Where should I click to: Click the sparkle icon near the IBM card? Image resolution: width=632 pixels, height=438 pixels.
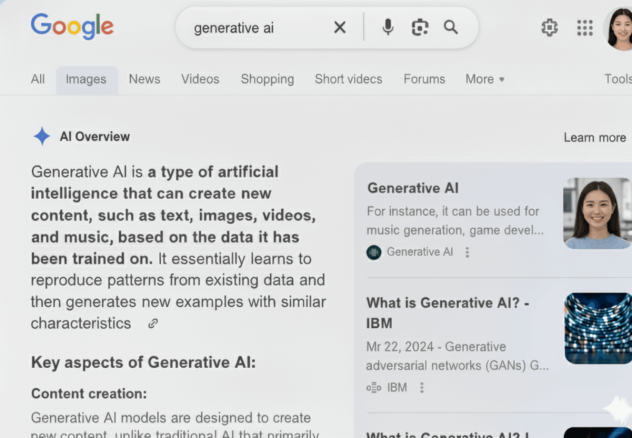click(619, 409)
